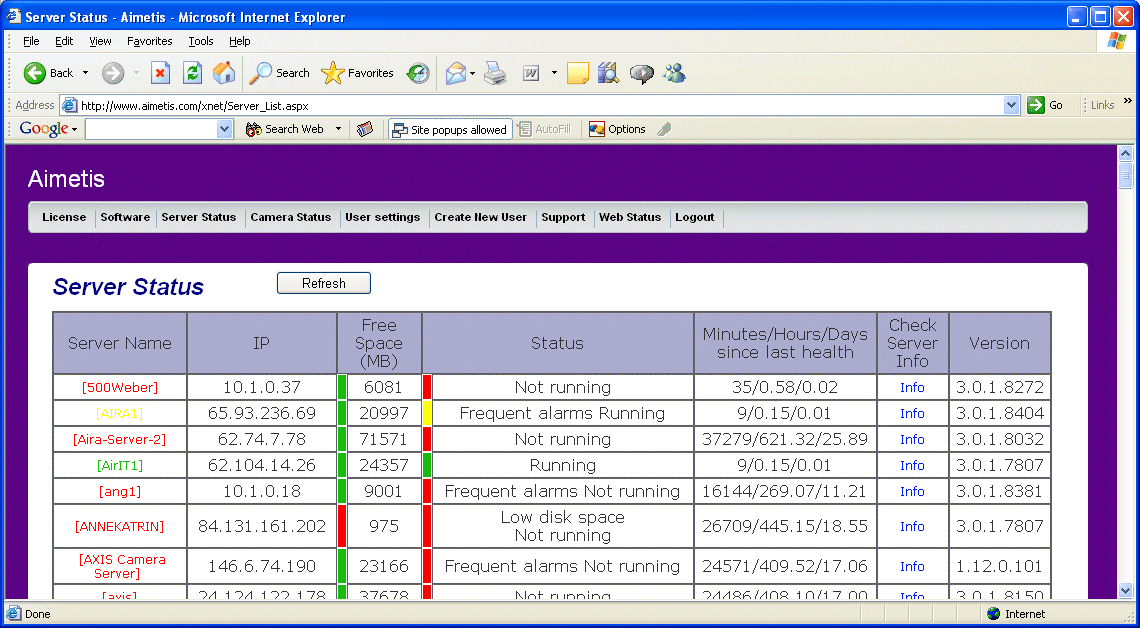Click inside the Google toolbar search field

pos(150,129)
